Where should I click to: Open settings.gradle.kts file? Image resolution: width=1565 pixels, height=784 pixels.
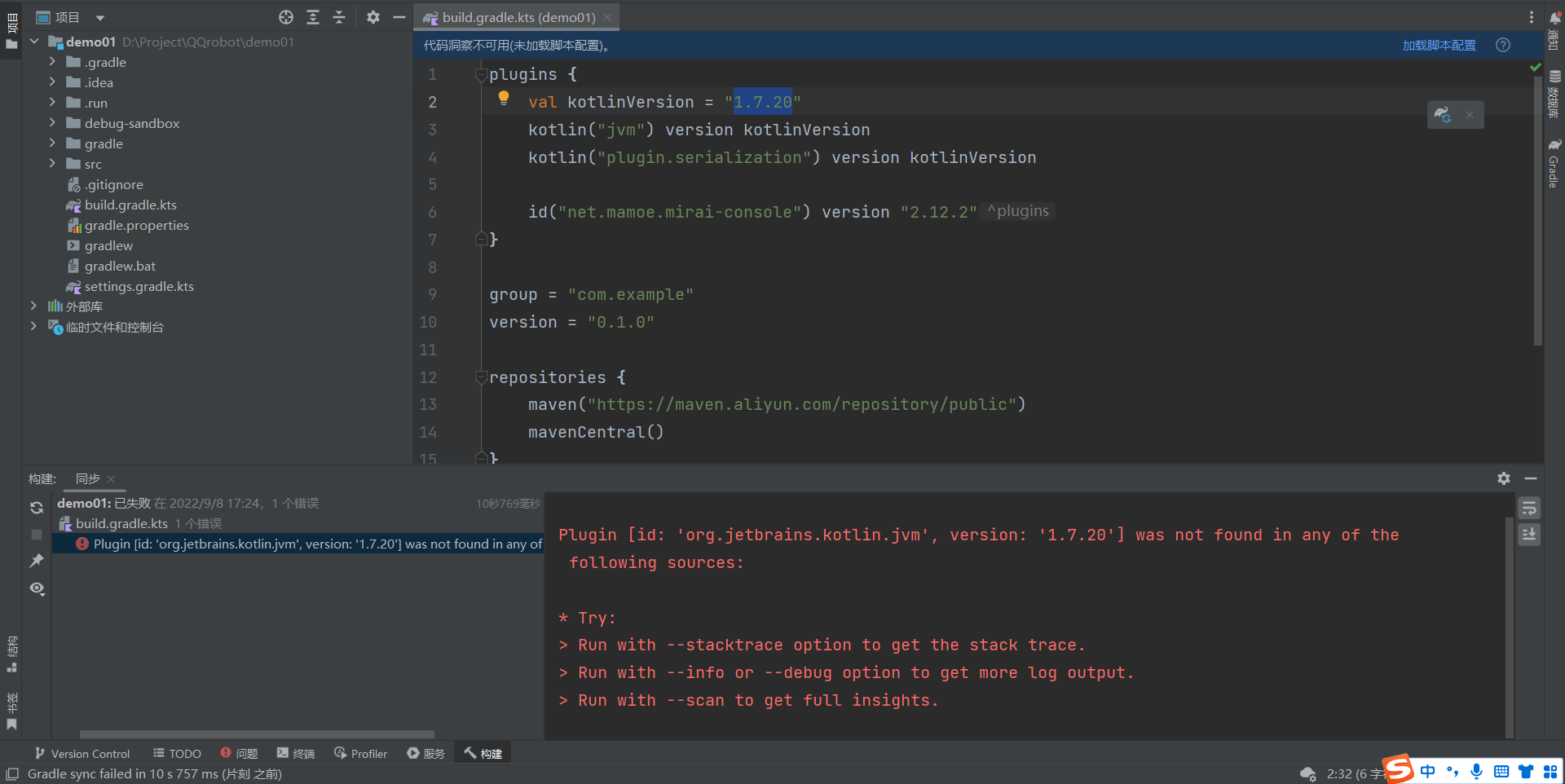[x=130, y=286]
